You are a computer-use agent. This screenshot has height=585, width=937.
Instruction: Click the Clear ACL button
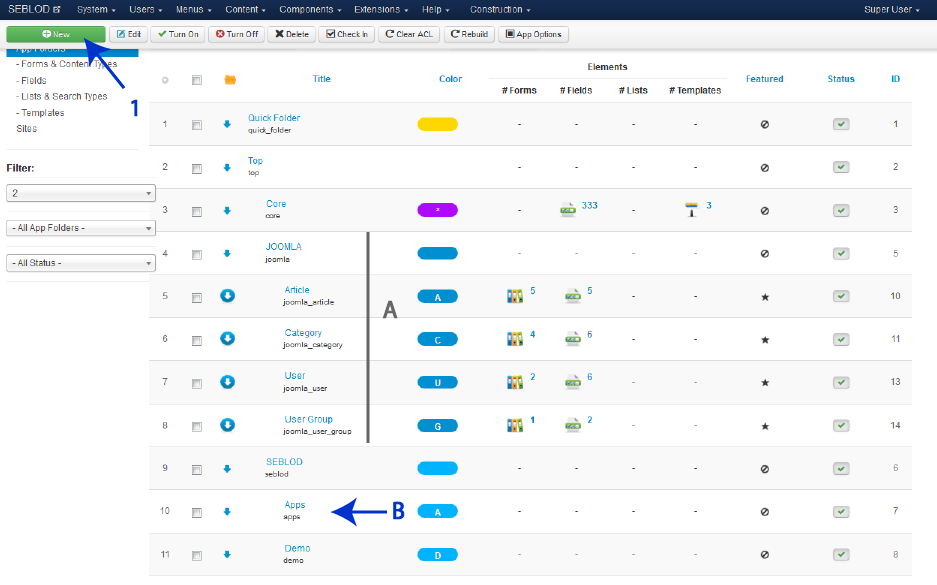[409, 34]
